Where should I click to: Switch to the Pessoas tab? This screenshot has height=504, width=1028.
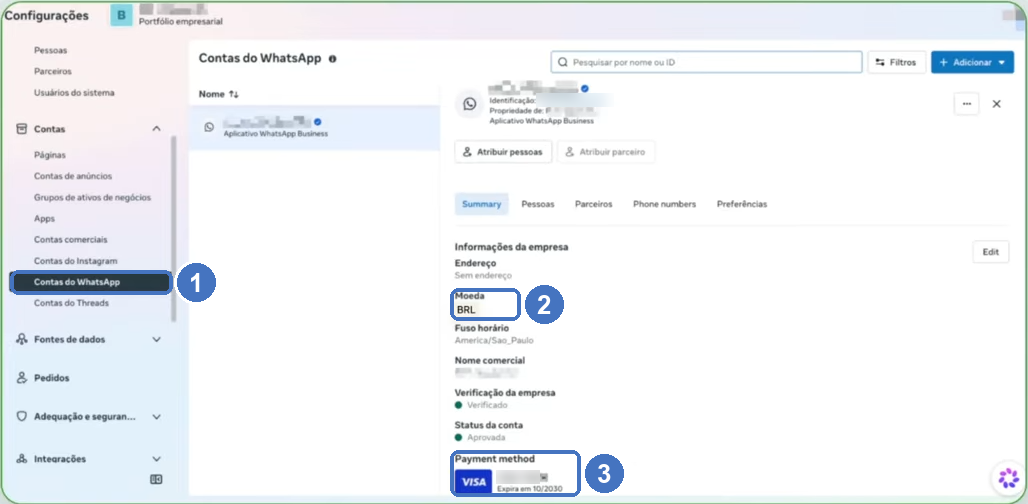coord(538,204)
